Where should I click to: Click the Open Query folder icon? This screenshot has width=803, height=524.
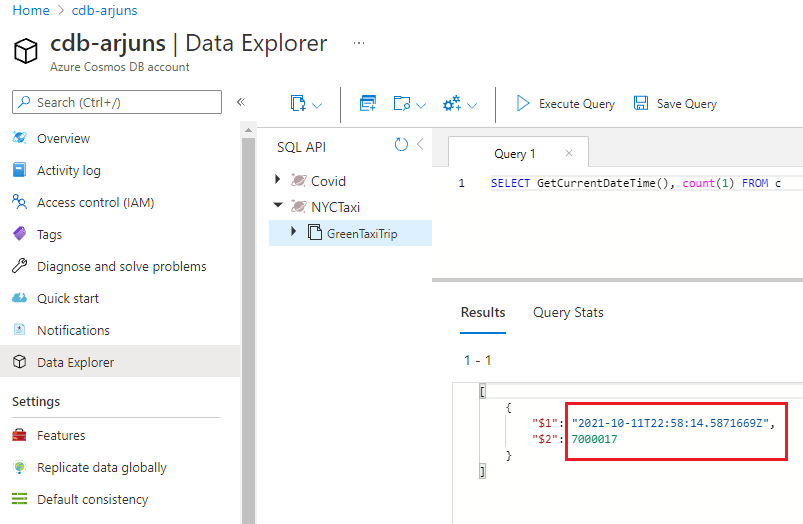coord(402,104)
